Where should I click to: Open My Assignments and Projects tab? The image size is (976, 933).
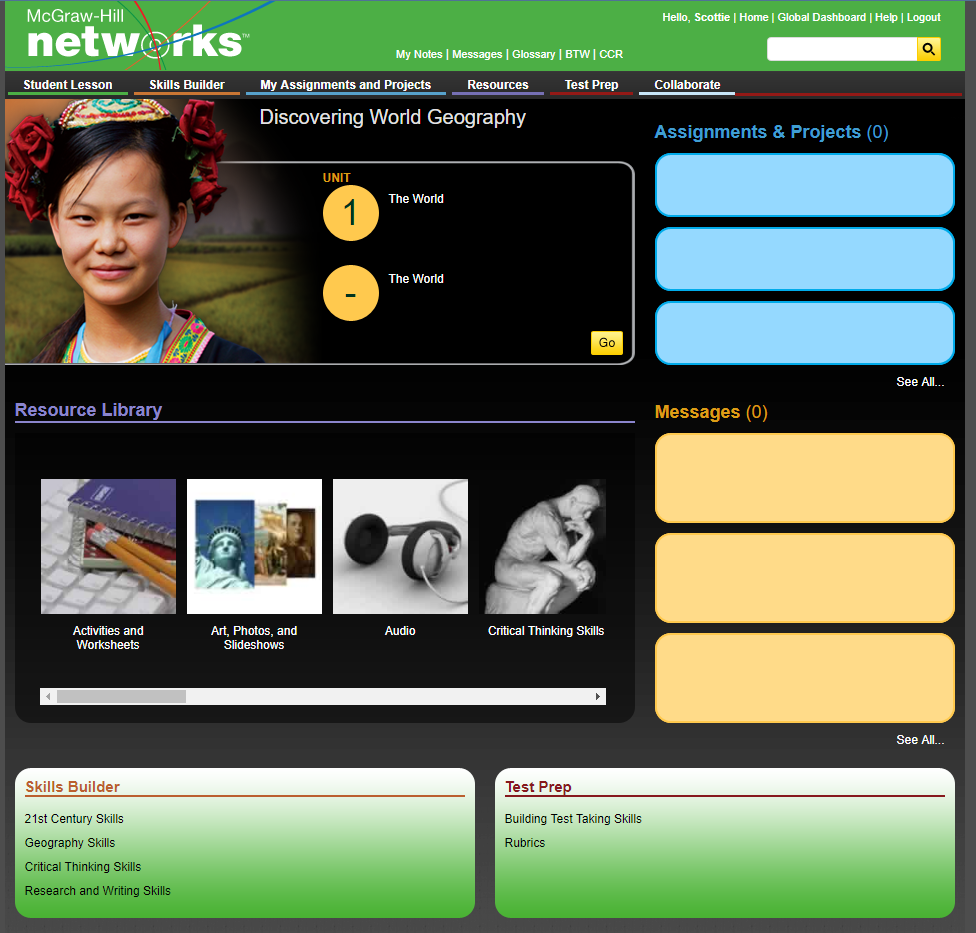[345, 85]
